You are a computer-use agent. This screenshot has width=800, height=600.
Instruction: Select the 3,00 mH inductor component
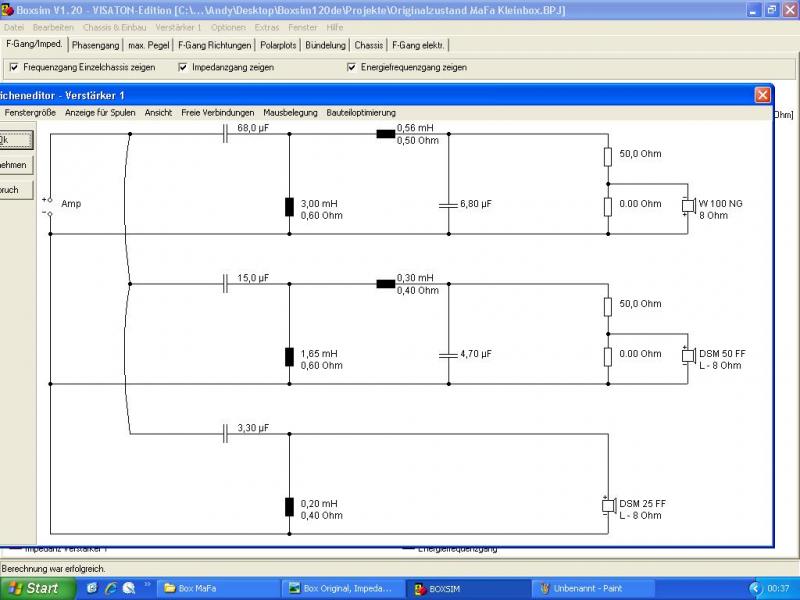coord(289,207)
